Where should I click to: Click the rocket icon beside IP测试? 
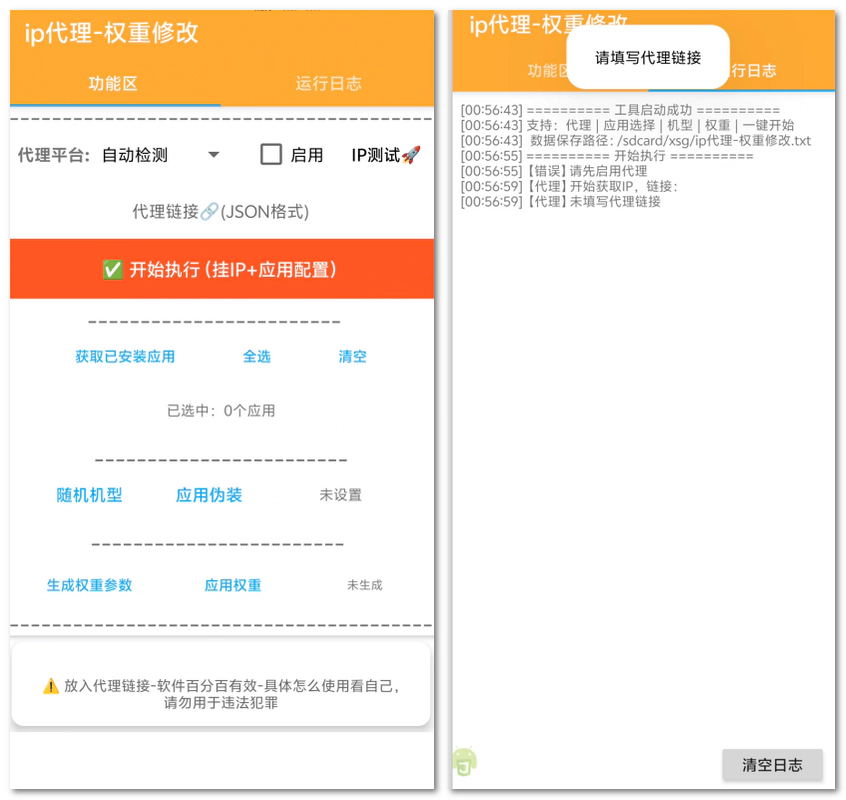[411, 155]
